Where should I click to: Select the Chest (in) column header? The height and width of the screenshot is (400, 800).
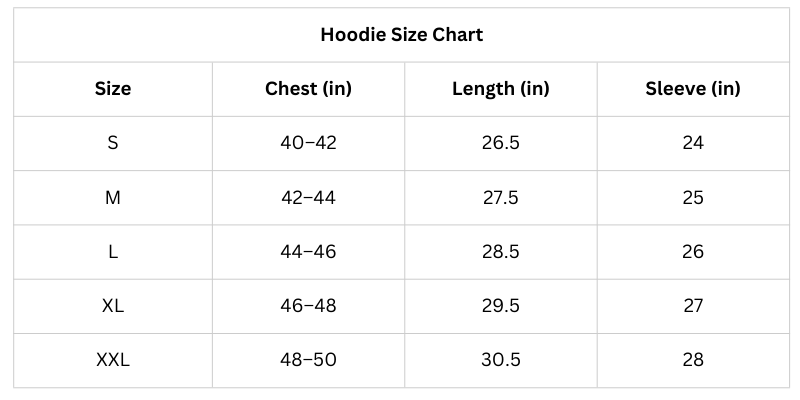(x=308, y=89)
